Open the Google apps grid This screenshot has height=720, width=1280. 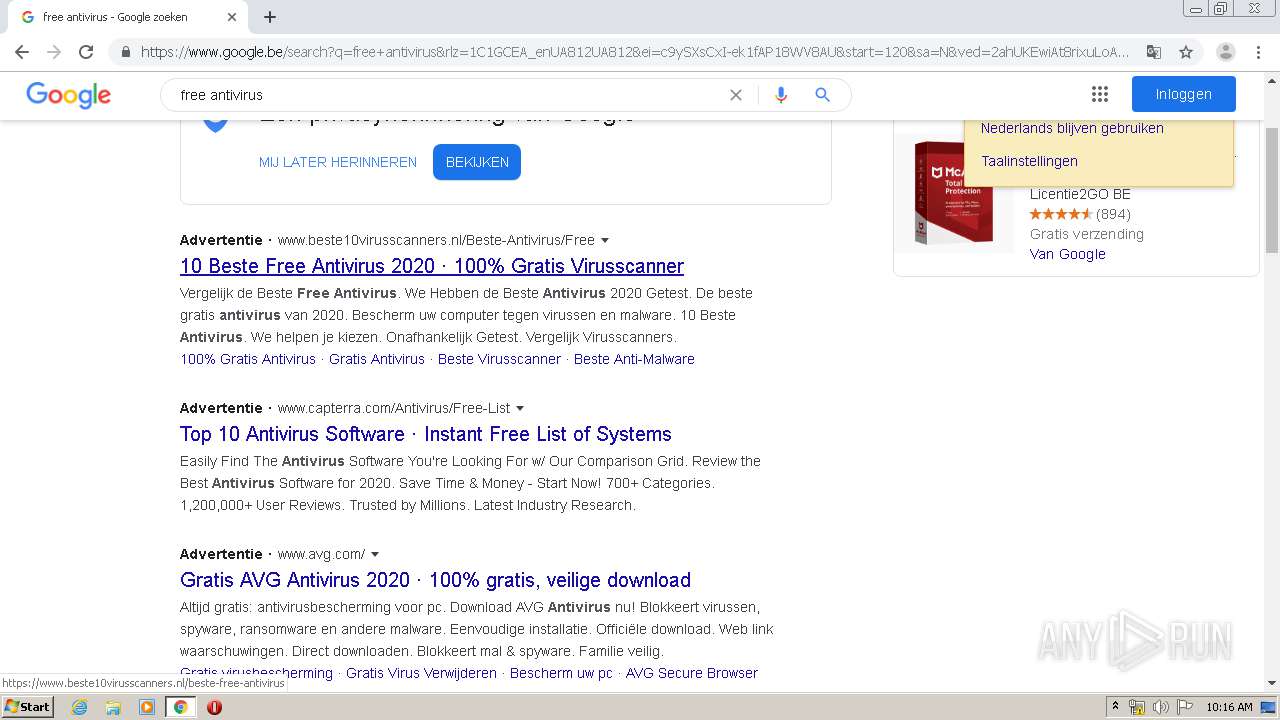click(1100, 94)
